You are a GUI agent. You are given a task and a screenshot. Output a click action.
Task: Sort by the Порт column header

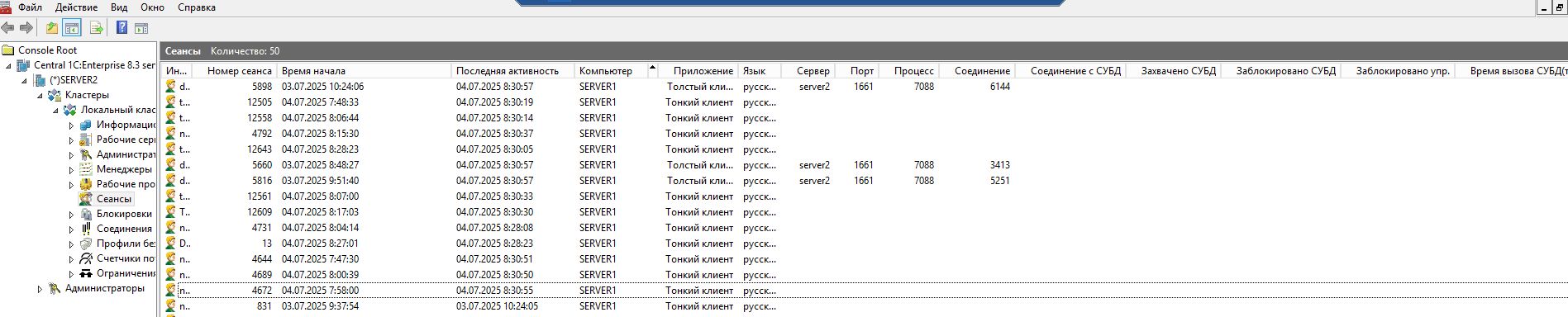tap(858, 71)
